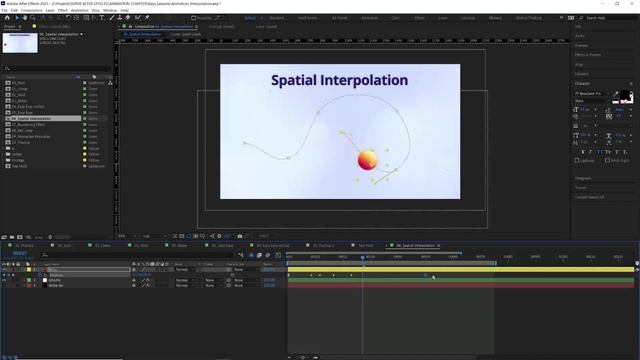Click the search help magnifier icon
Screen dimensions: 640x360
click(581, 18)
